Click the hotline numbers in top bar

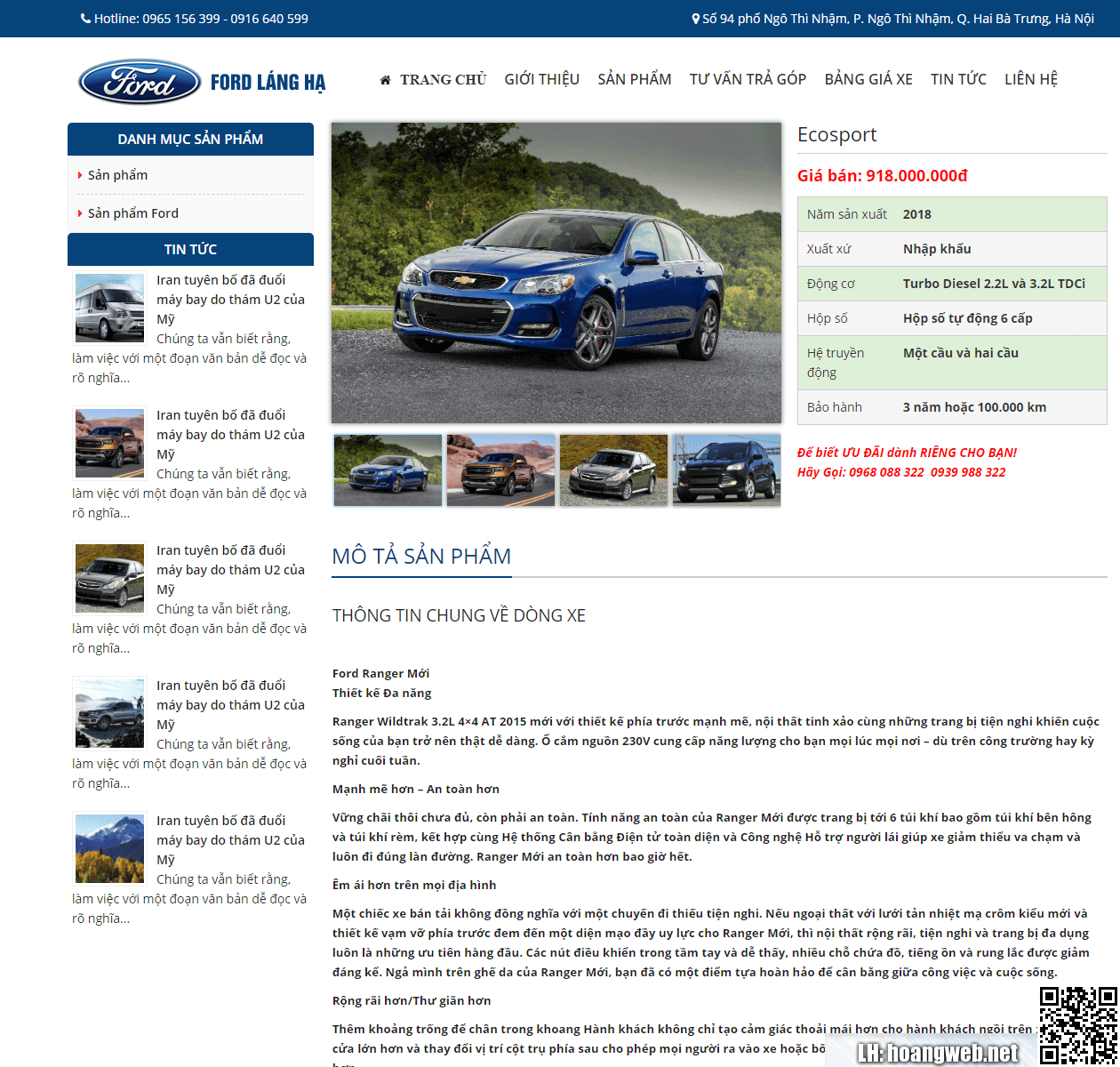225,19
